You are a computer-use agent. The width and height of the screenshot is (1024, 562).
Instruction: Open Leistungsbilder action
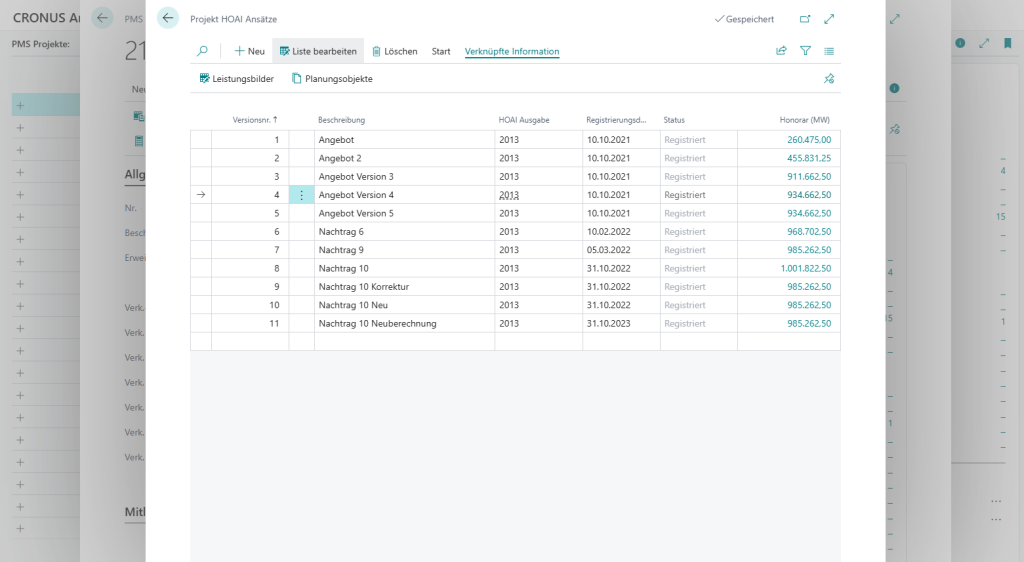[236, 78]
